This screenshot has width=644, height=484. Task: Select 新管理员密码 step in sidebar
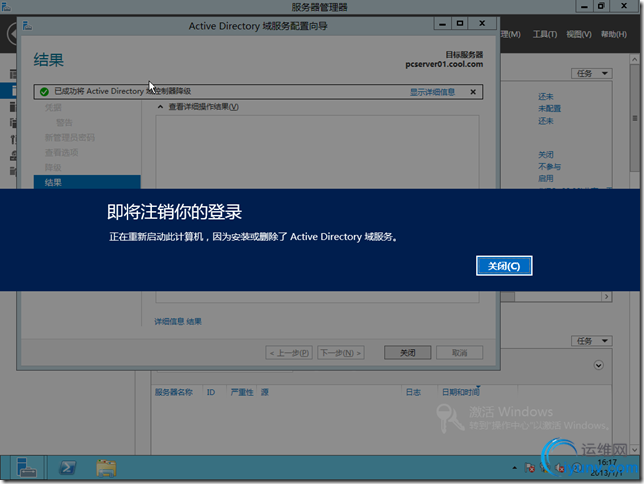point(70,137)
